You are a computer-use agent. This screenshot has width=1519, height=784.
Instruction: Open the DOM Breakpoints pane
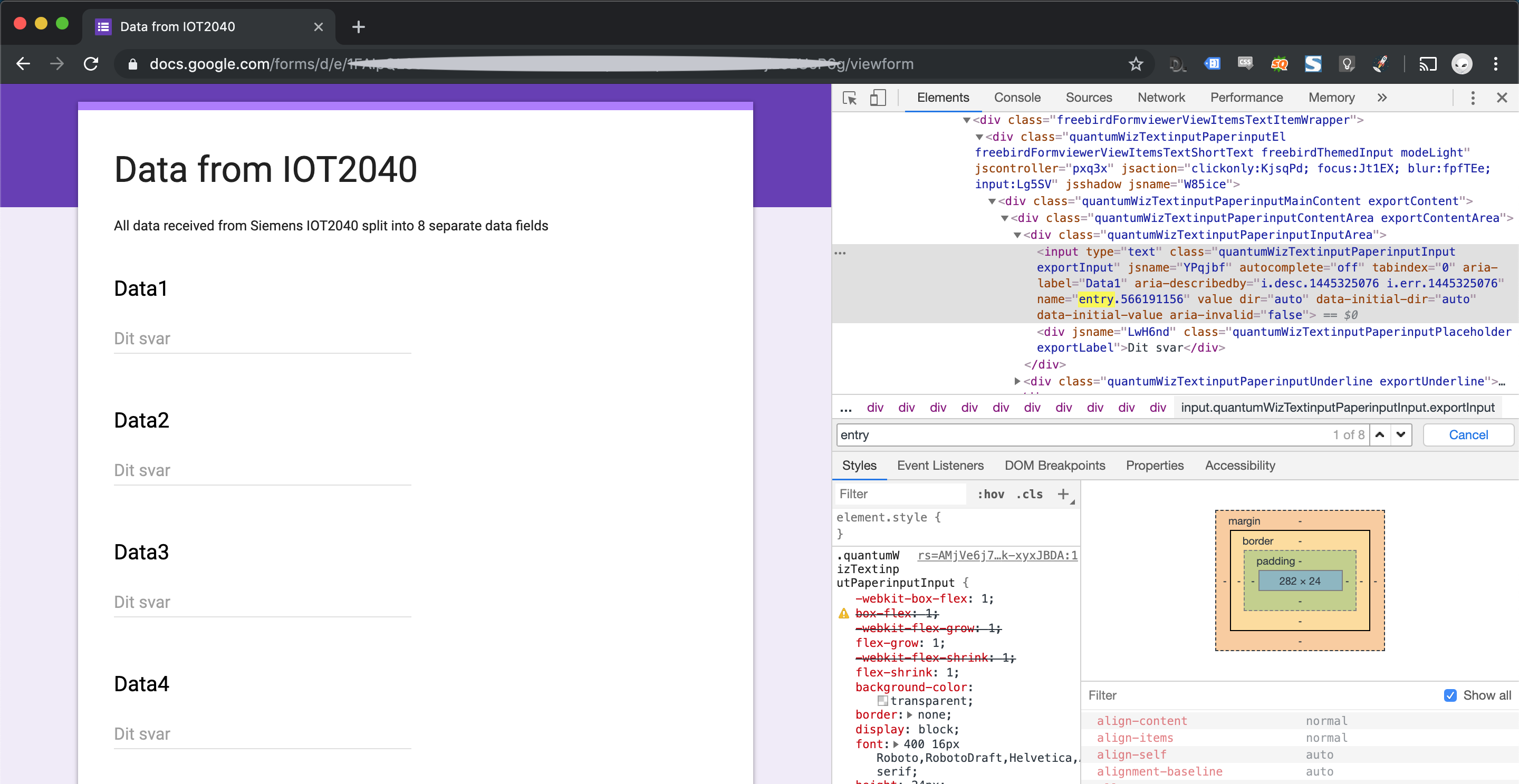pos(1055,466)
